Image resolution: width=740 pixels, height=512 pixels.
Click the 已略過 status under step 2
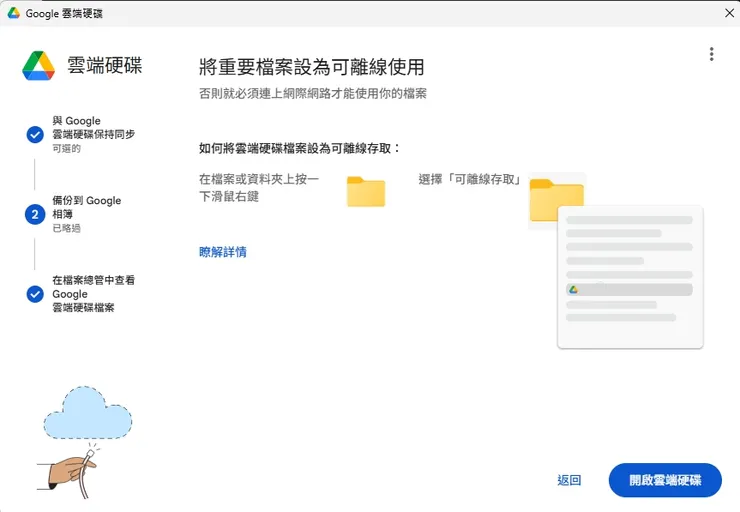pos(66,228)
